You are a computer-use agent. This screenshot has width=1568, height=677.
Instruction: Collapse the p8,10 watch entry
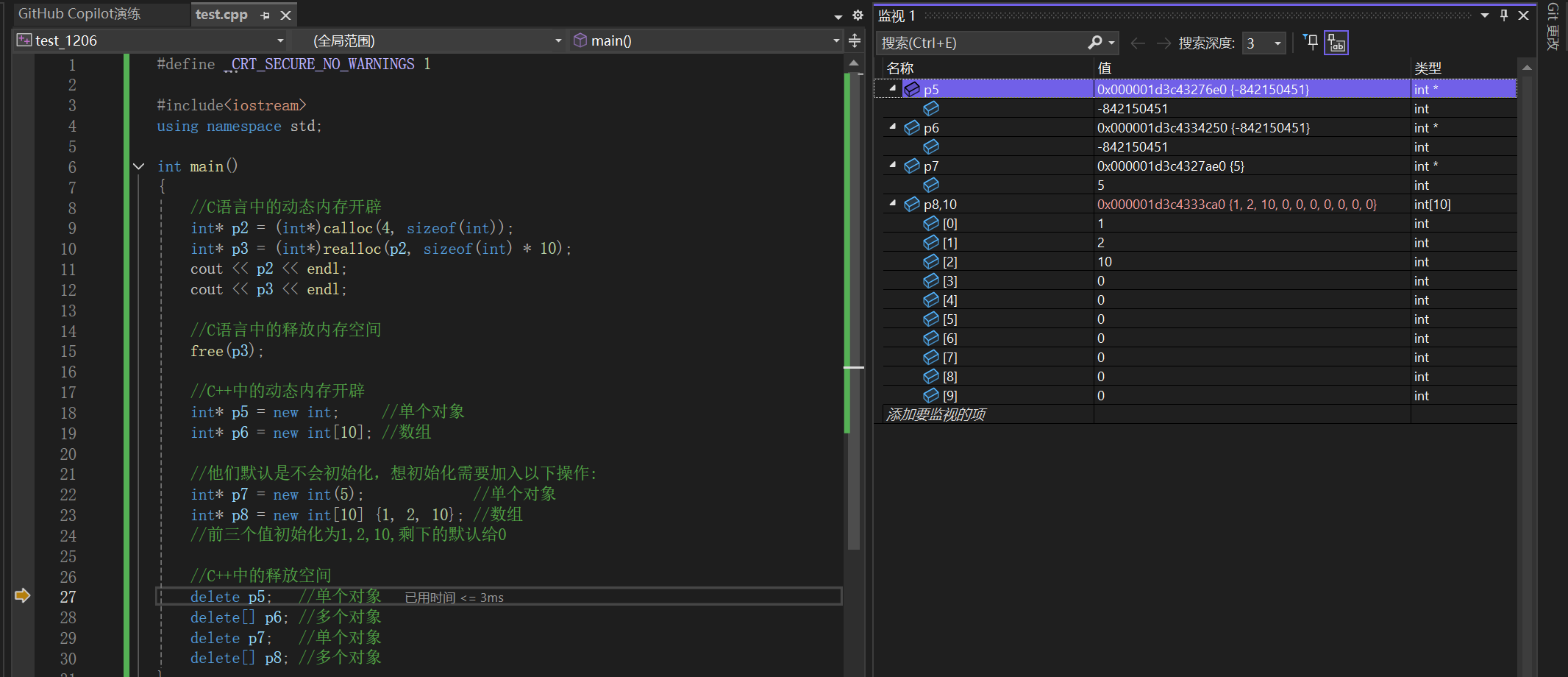[893, 203]
